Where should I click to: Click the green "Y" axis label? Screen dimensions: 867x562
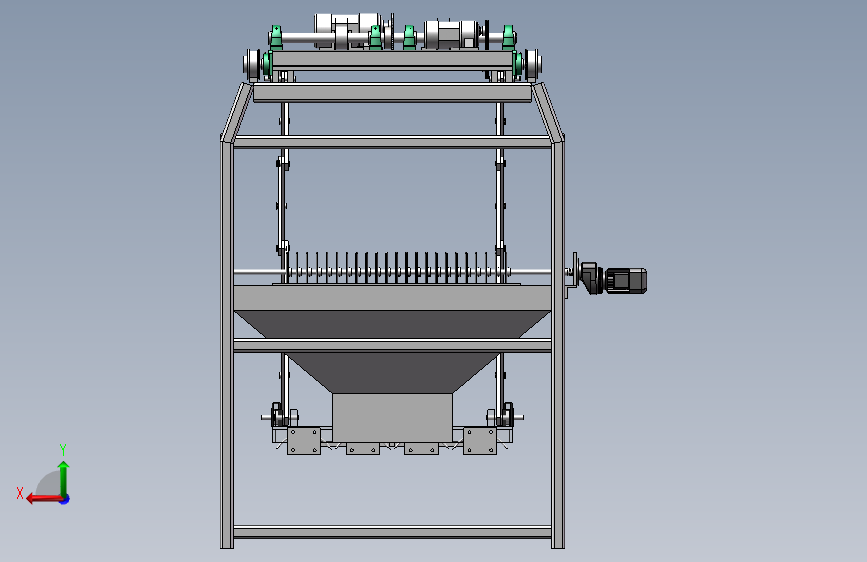coord(63,449)
